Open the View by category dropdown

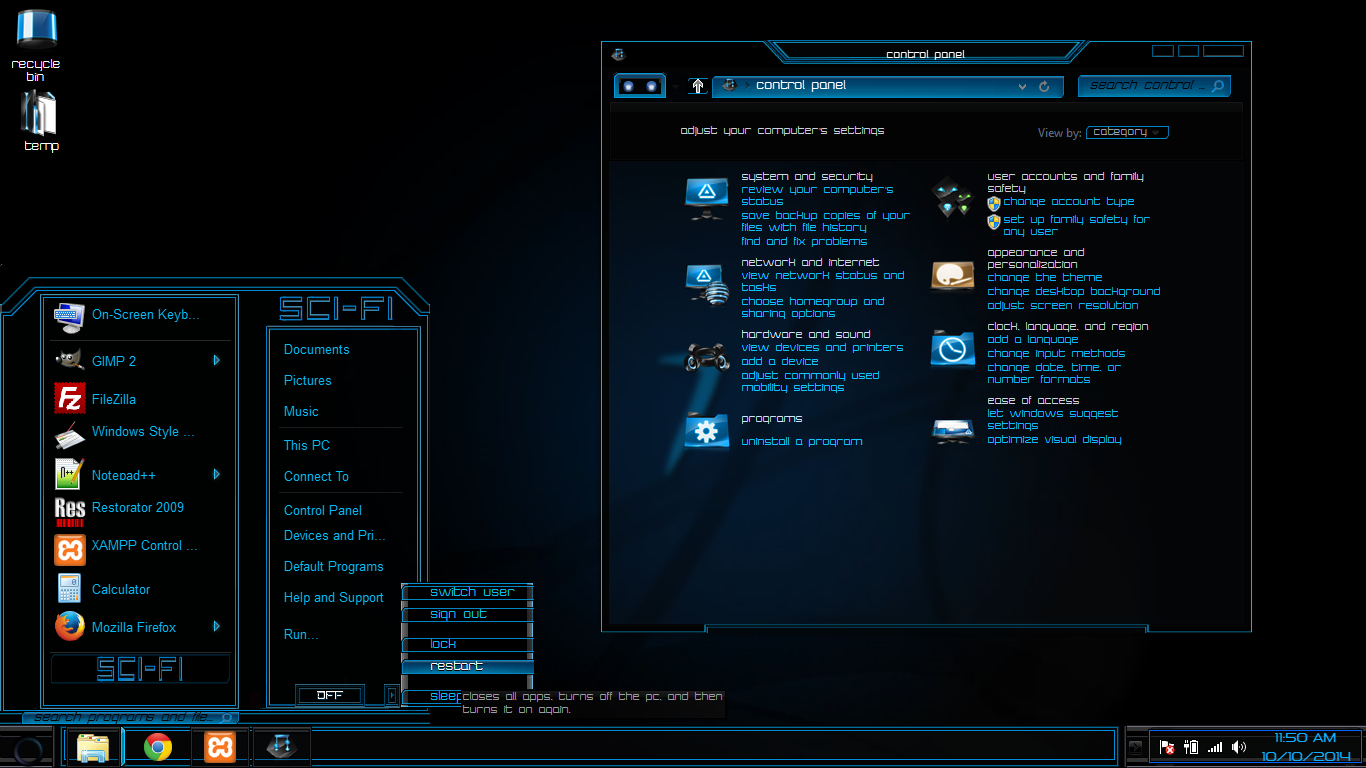coord(1128,132)
